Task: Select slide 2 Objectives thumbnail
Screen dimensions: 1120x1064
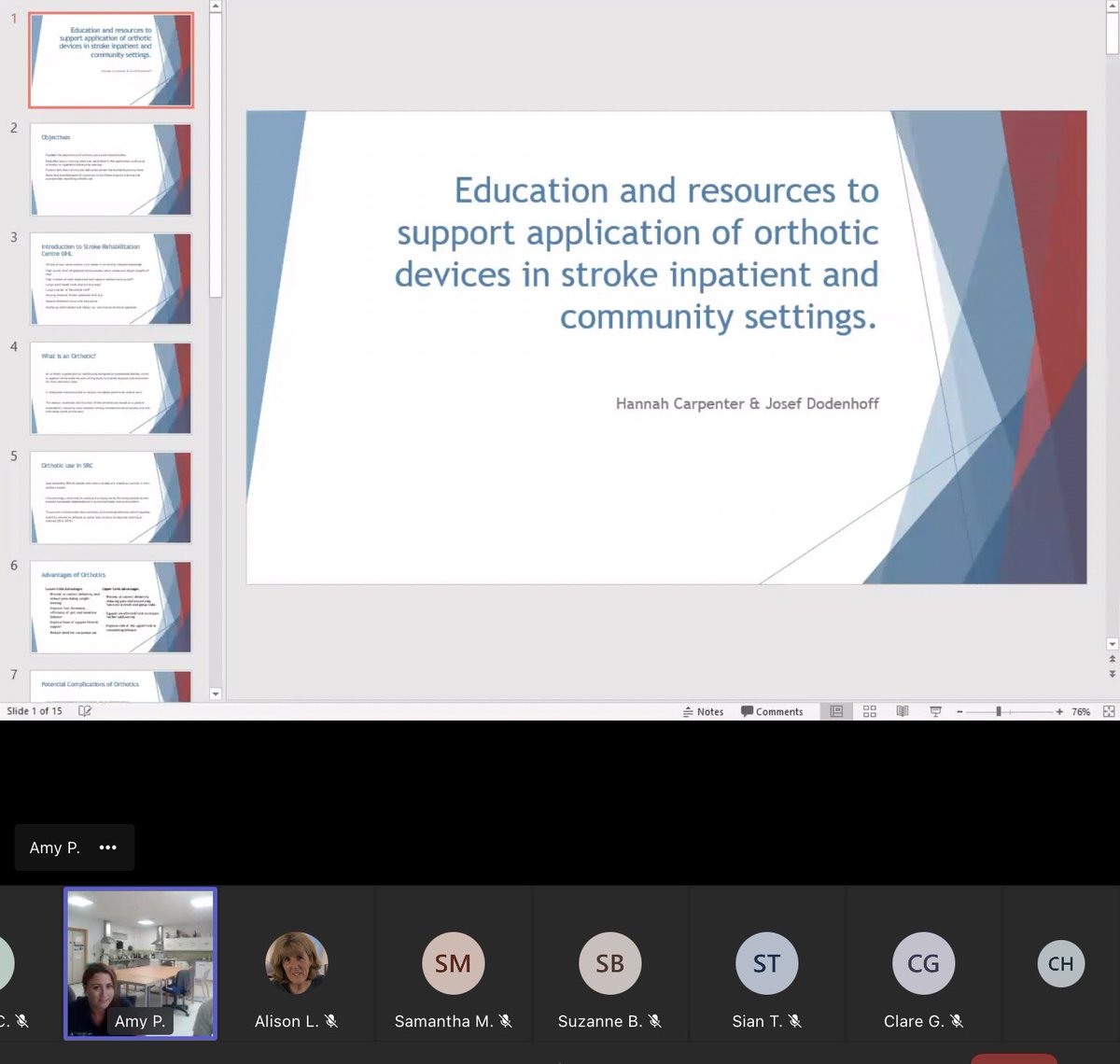Action: pyautogui.click(x=111, y=170)
